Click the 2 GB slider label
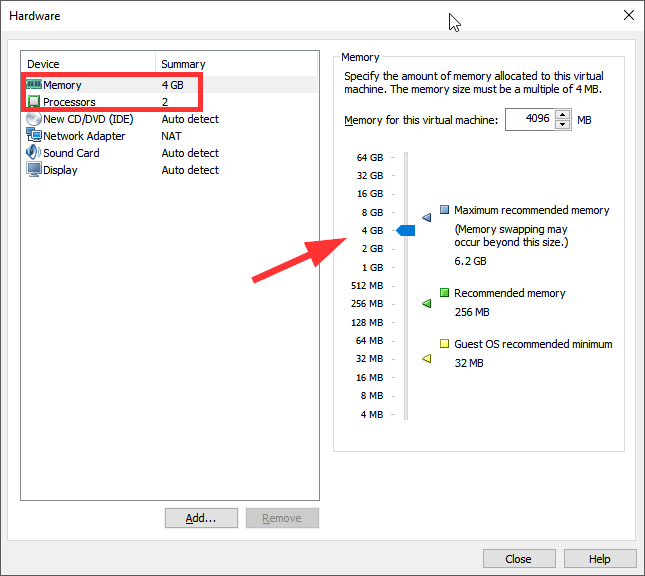 click(372, 249)
